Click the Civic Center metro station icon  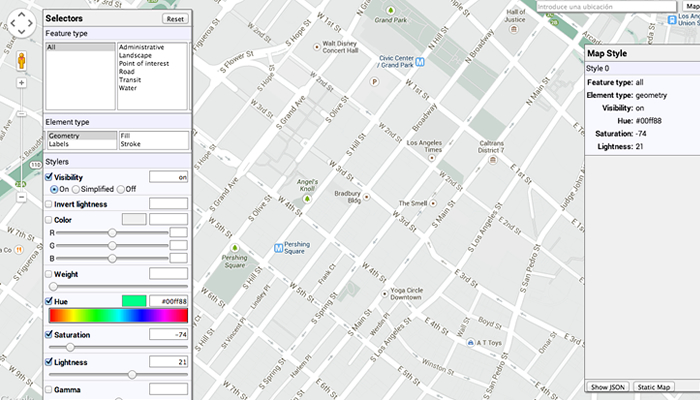tap(421, 61)
